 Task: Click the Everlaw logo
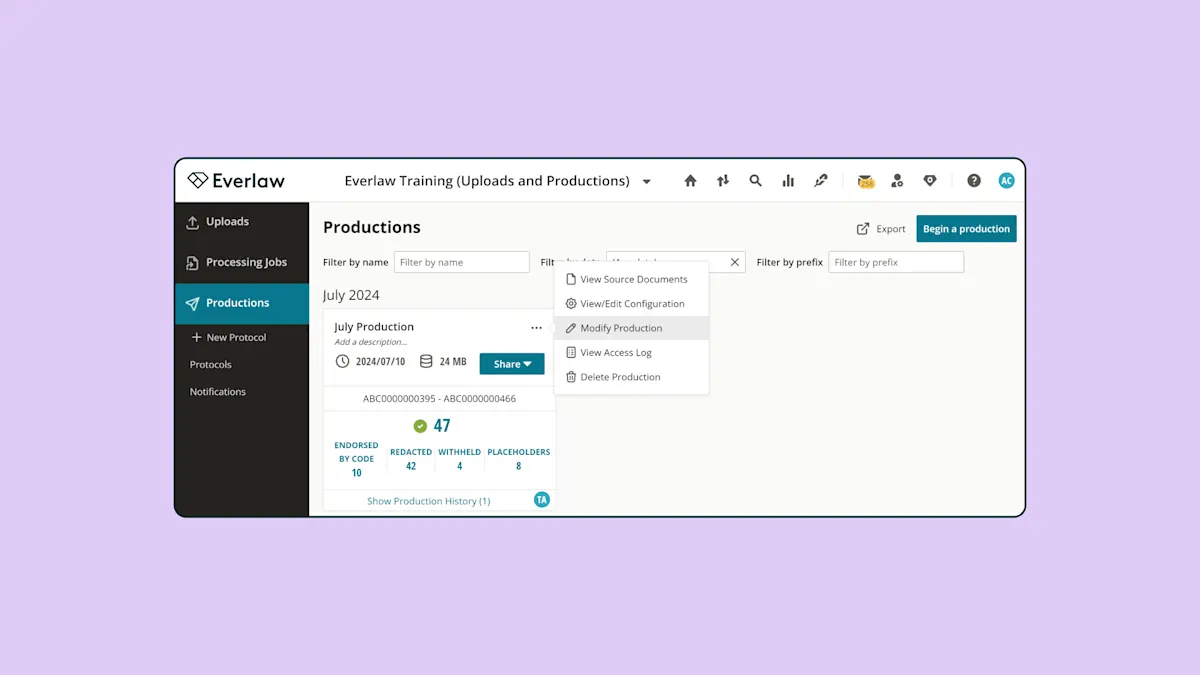236,181
